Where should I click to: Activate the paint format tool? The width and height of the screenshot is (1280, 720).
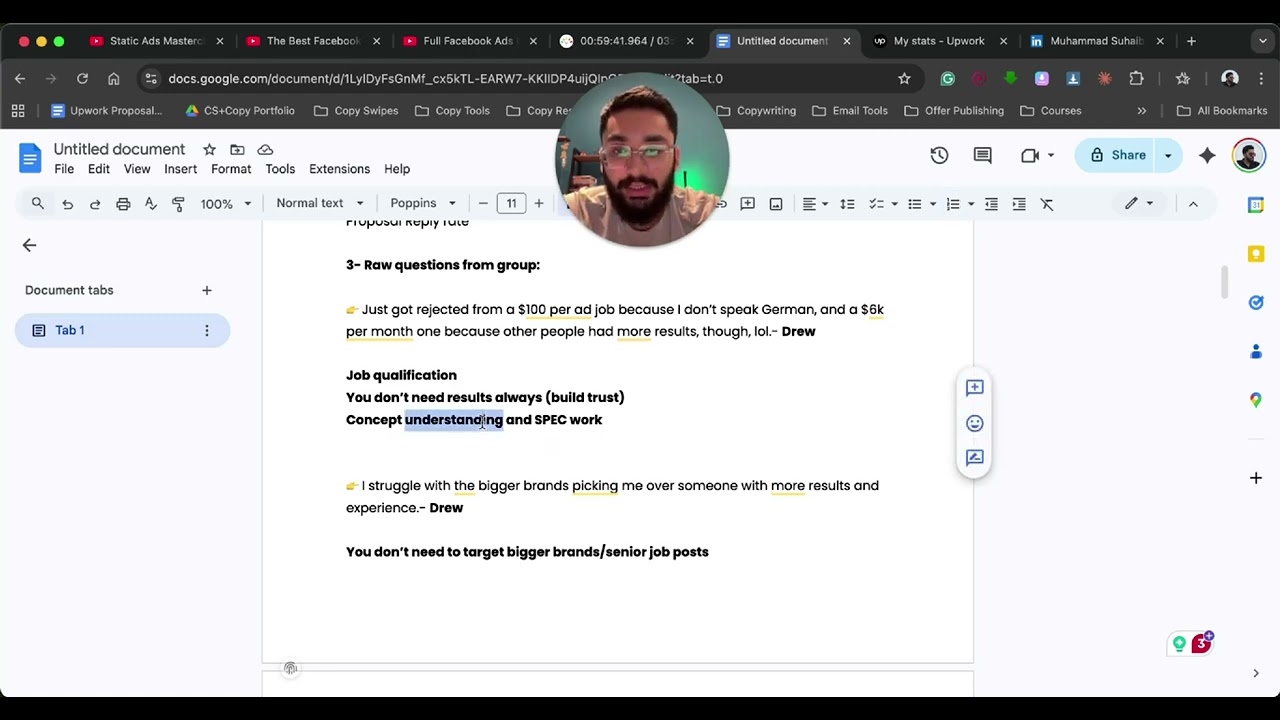click(179, 203)
